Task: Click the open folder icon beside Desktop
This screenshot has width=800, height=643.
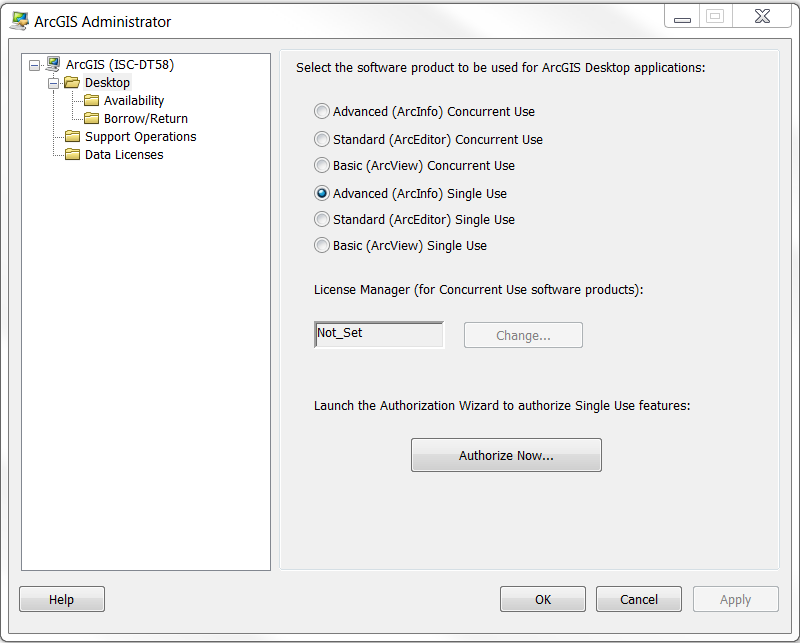Action: point(72,82)
